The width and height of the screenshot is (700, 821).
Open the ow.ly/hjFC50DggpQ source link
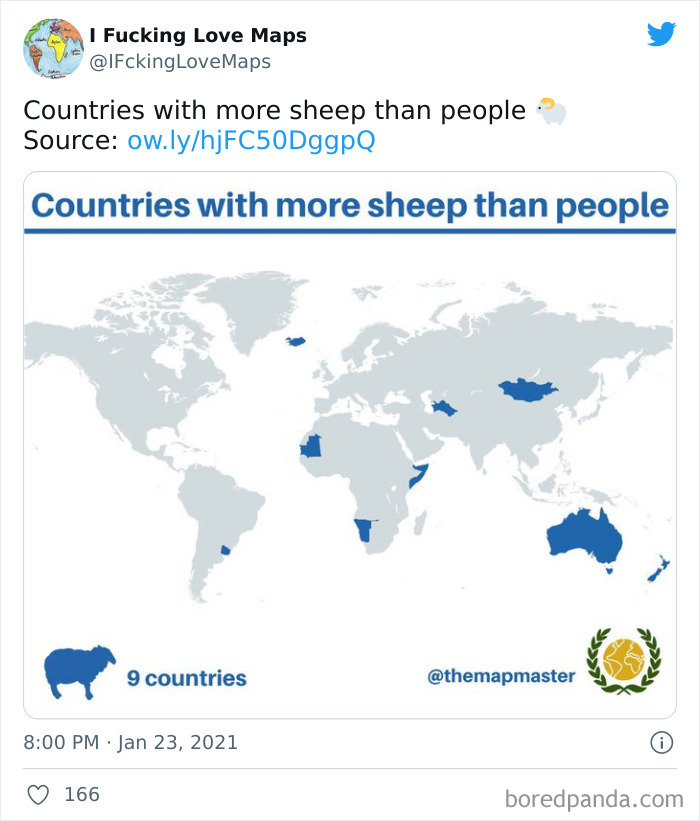(x=251, y=140)
